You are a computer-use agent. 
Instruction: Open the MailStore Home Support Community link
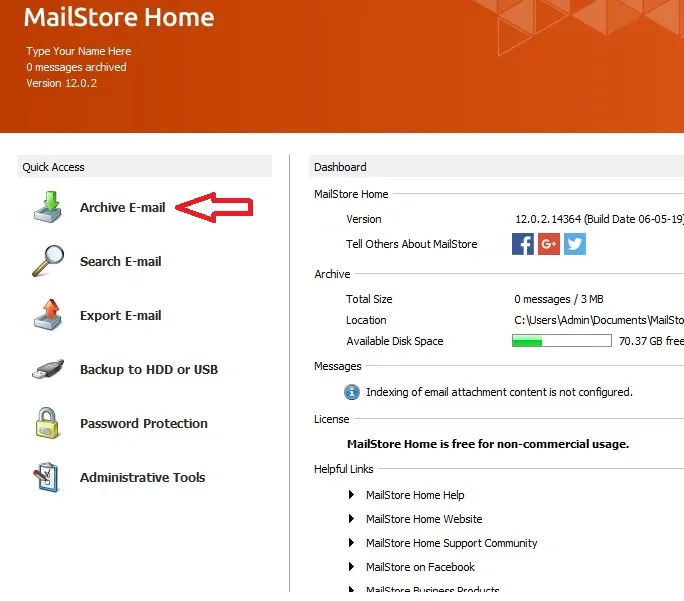[451, 543]
